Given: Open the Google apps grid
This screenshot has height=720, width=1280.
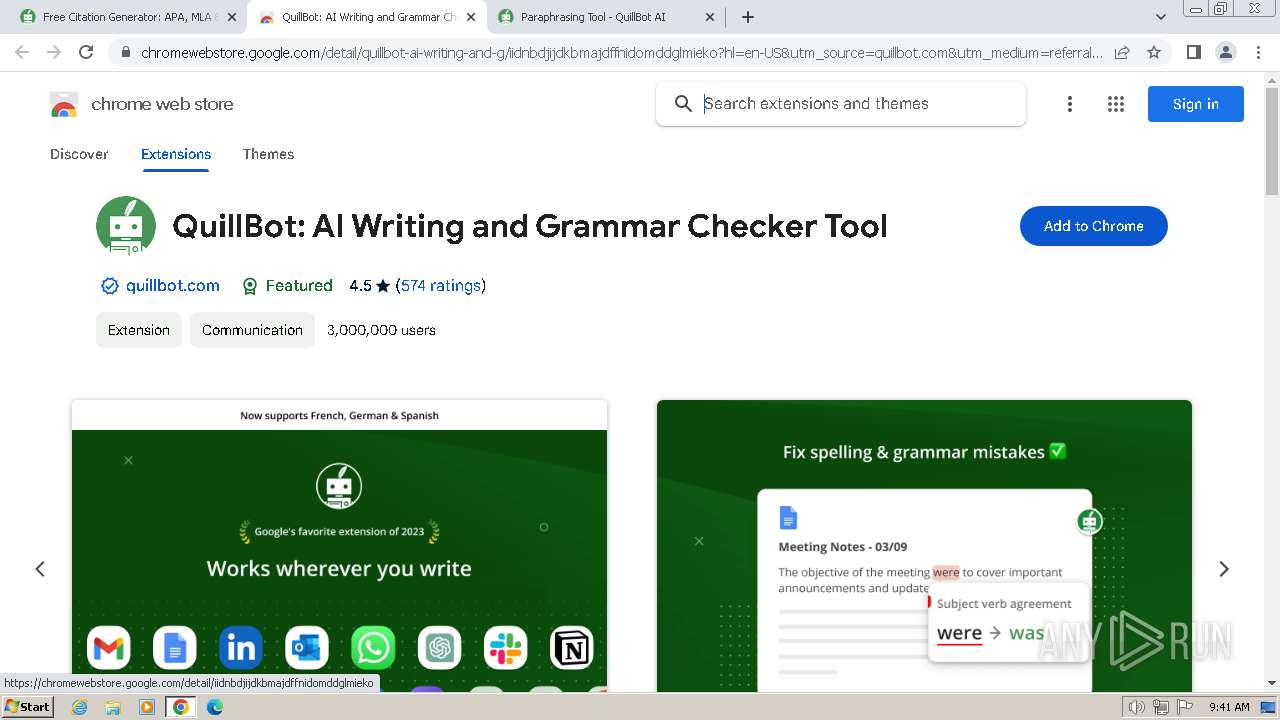Looking at the screenshot, I should tap(1116, 104).
